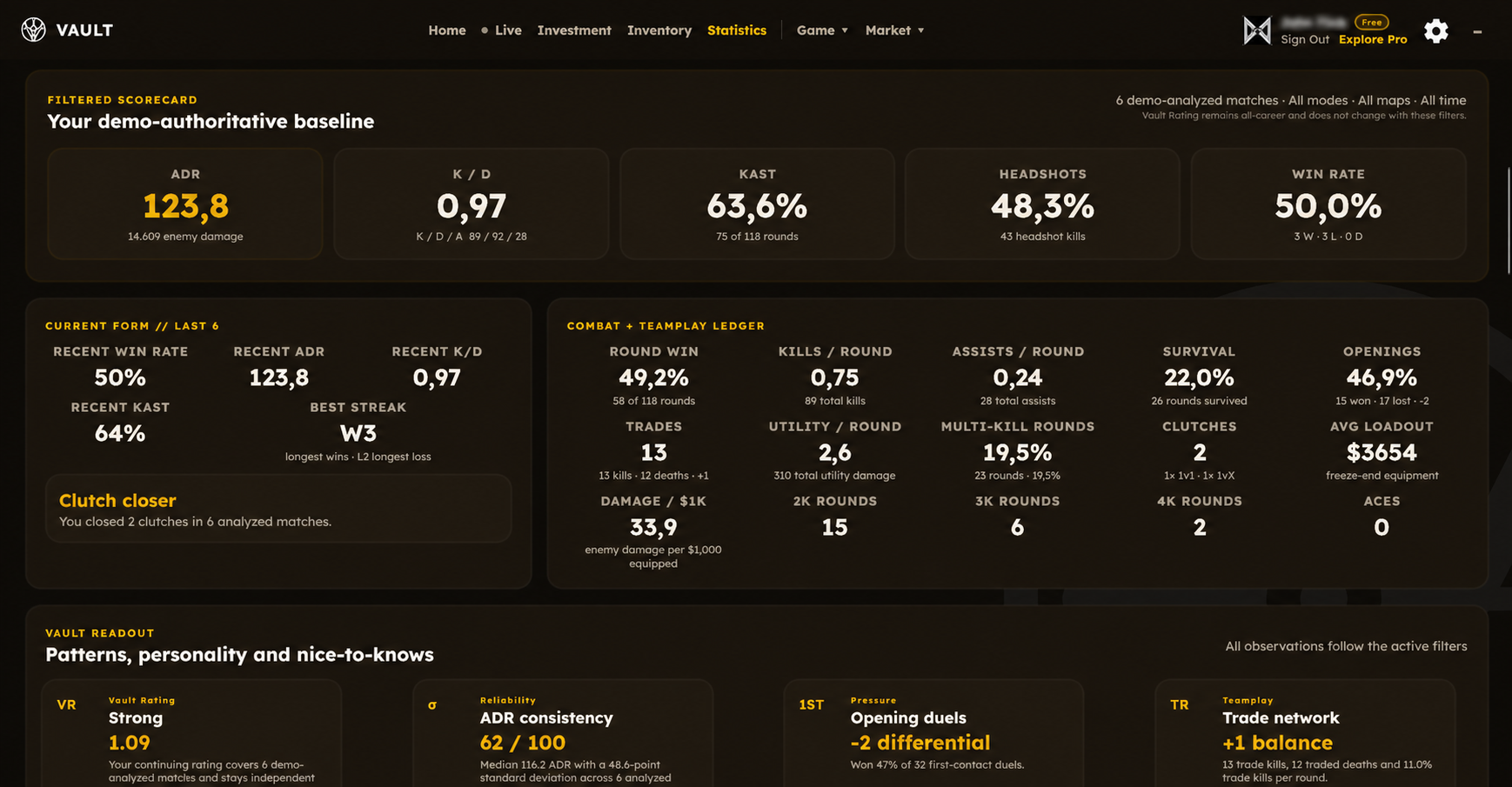Click the 'MULTI-KILL ROUNDS' 19,5% value
1512x787 pixels.
coord(1017,452)
